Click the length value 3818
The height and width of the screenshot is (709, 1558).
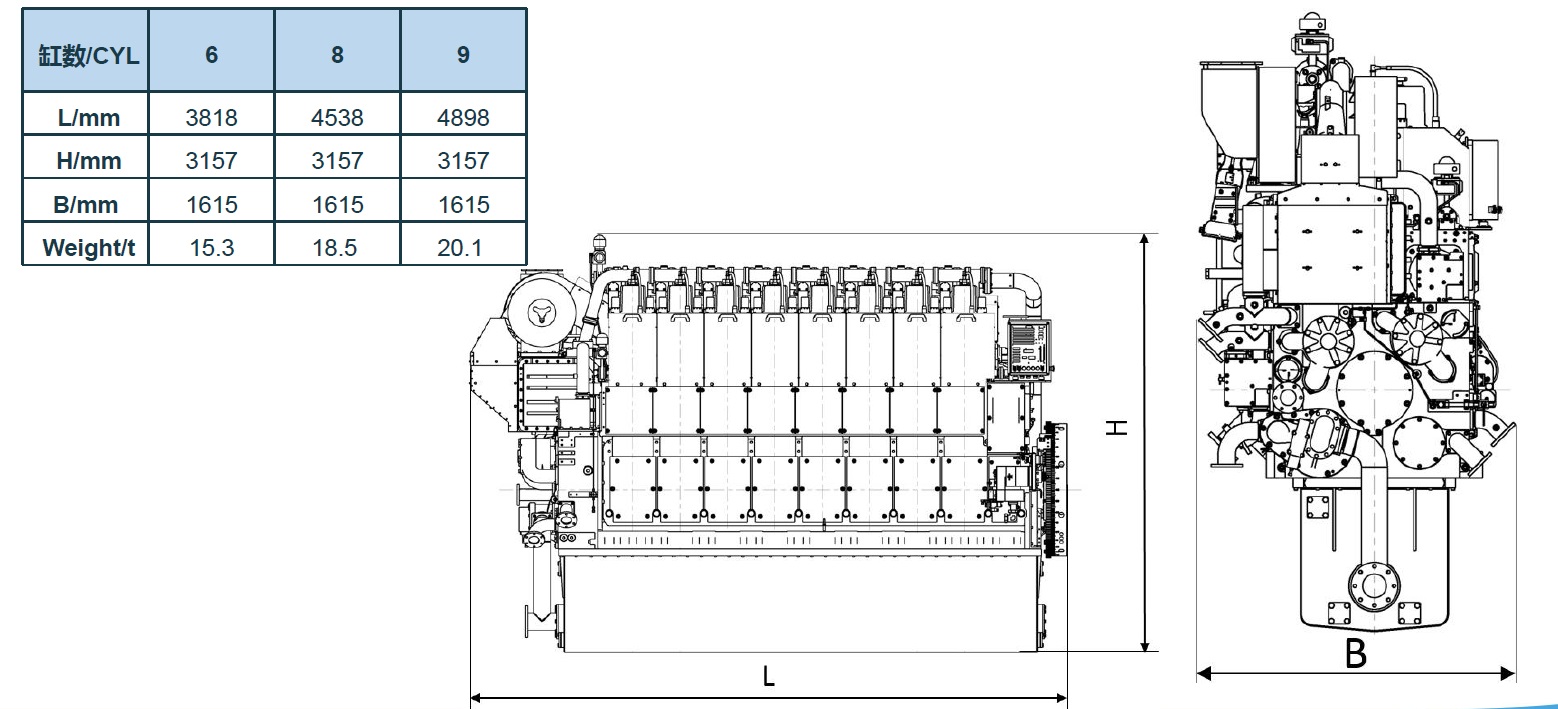pyautogui.click(x=212, y=117)
